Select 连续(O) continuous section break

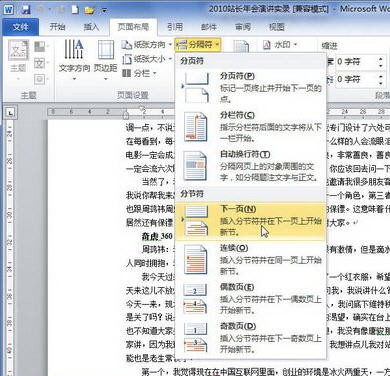click(250, 259)
